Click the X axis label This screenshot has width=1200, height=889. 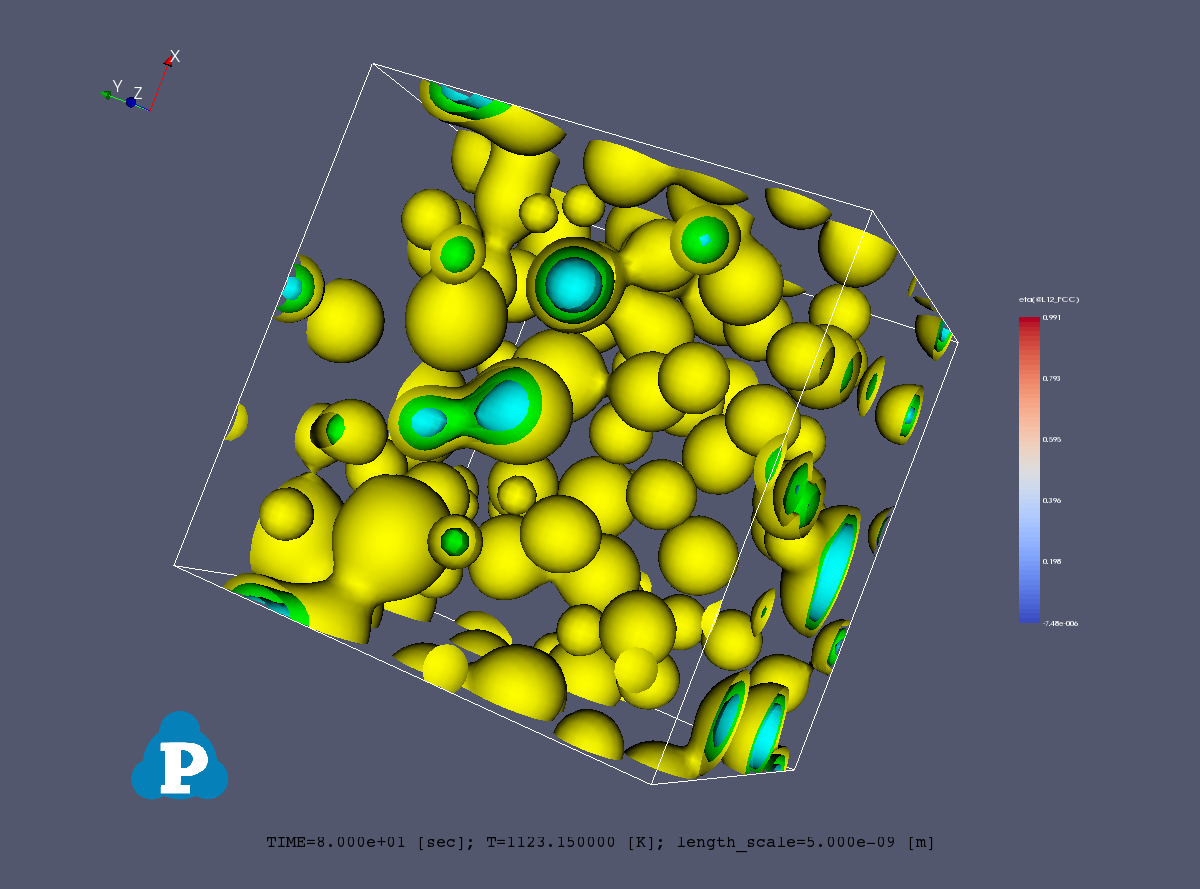point(175,56)
